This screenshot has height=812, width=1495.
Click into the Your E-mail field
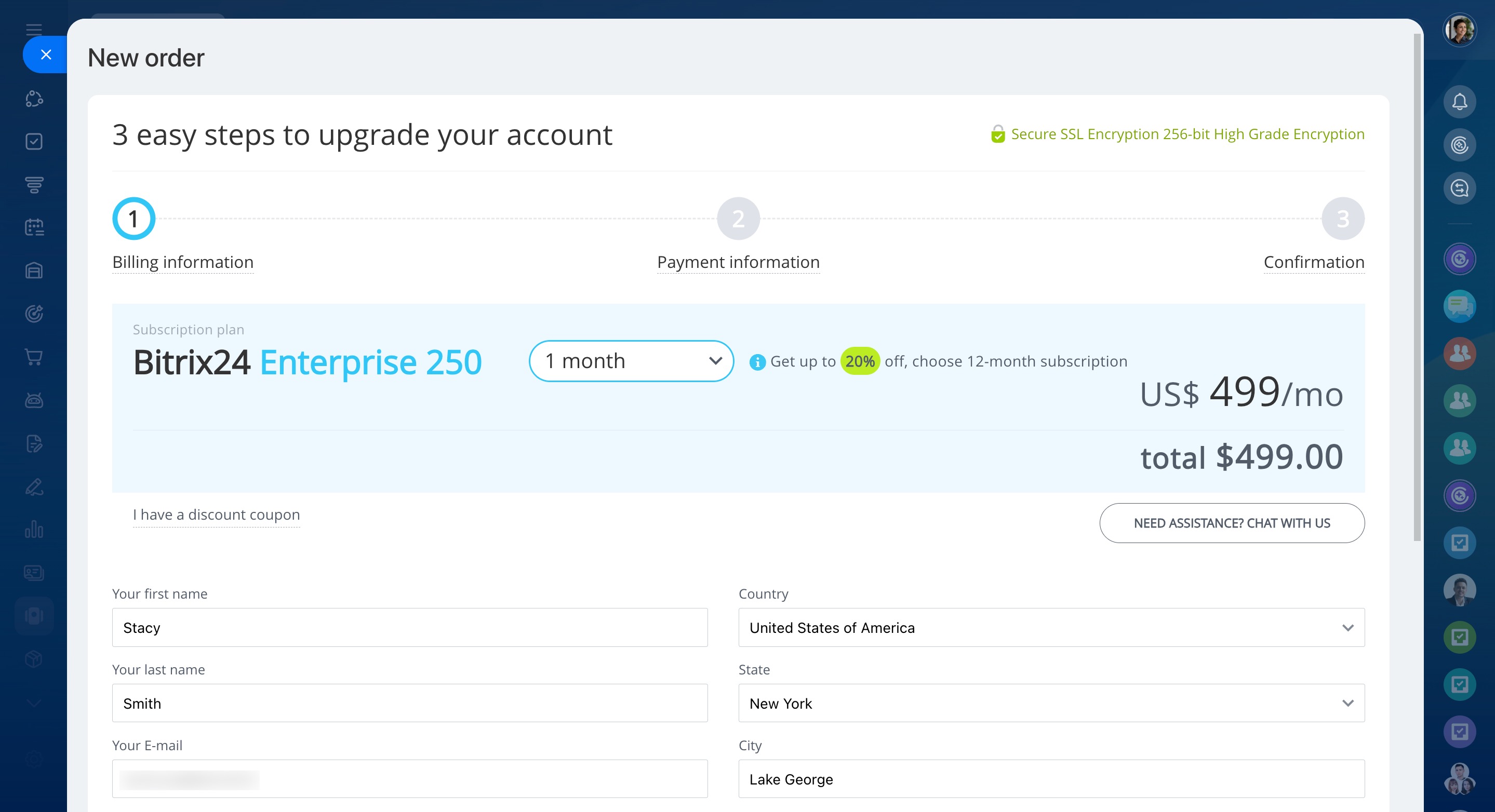tap(410, 779)
